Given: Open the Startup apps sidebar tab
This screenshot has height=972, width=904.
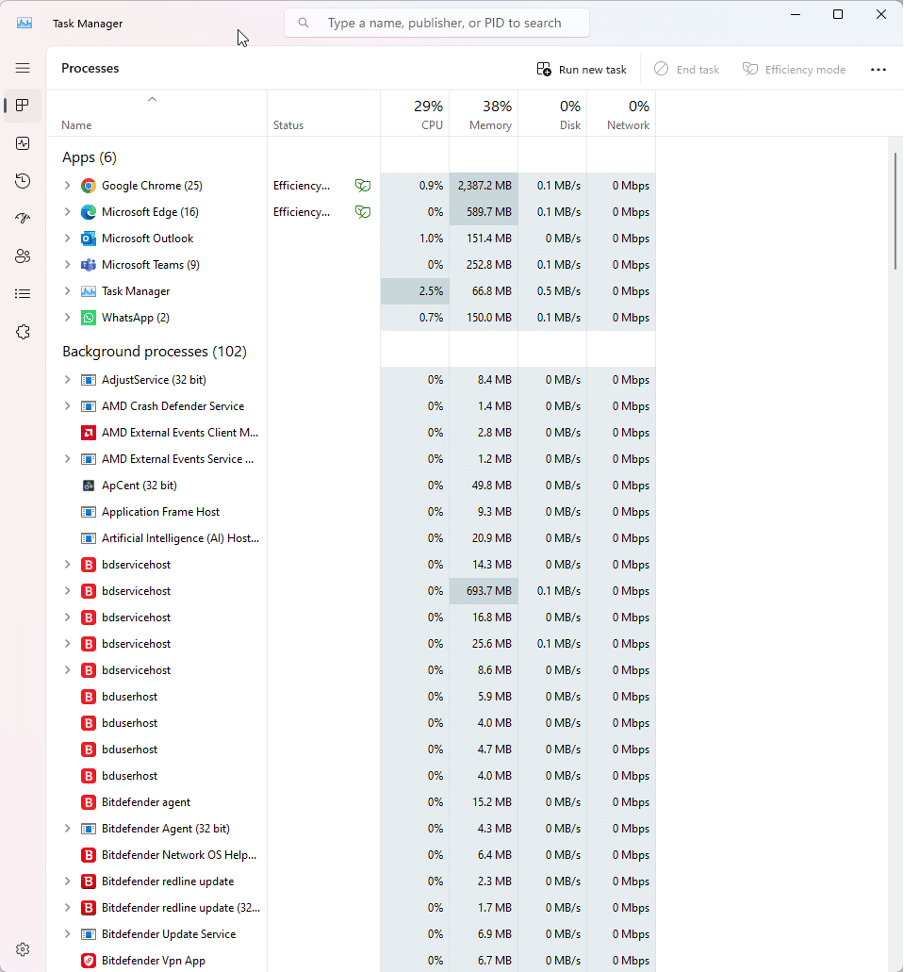Looking at the screenshot, I should click(x=22, y=218).
